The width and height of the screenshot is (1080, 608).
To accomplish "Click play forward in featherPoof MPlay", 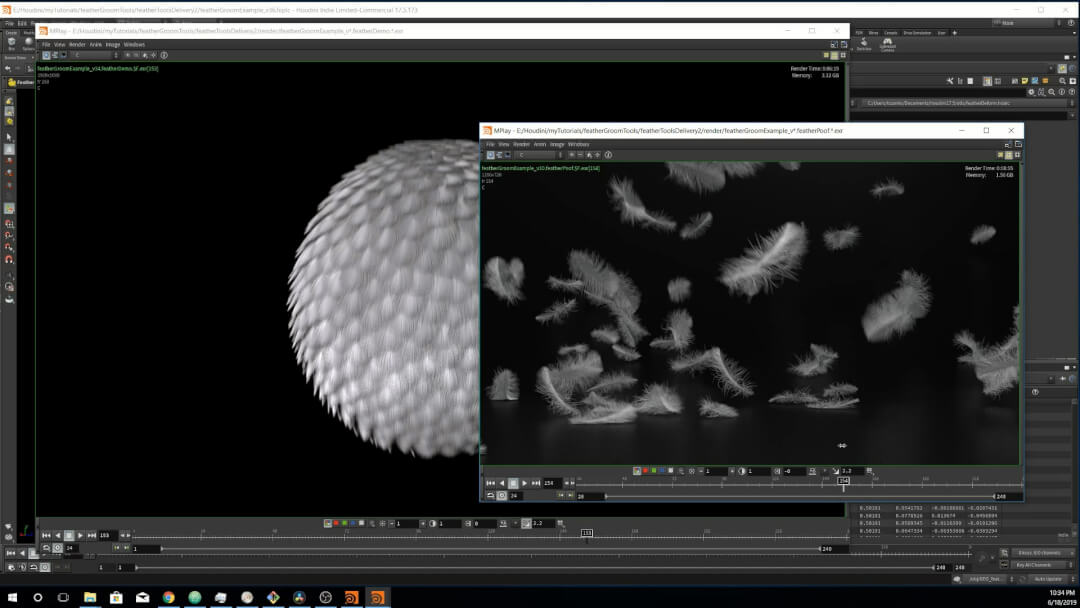I will (x=525, y=483).
